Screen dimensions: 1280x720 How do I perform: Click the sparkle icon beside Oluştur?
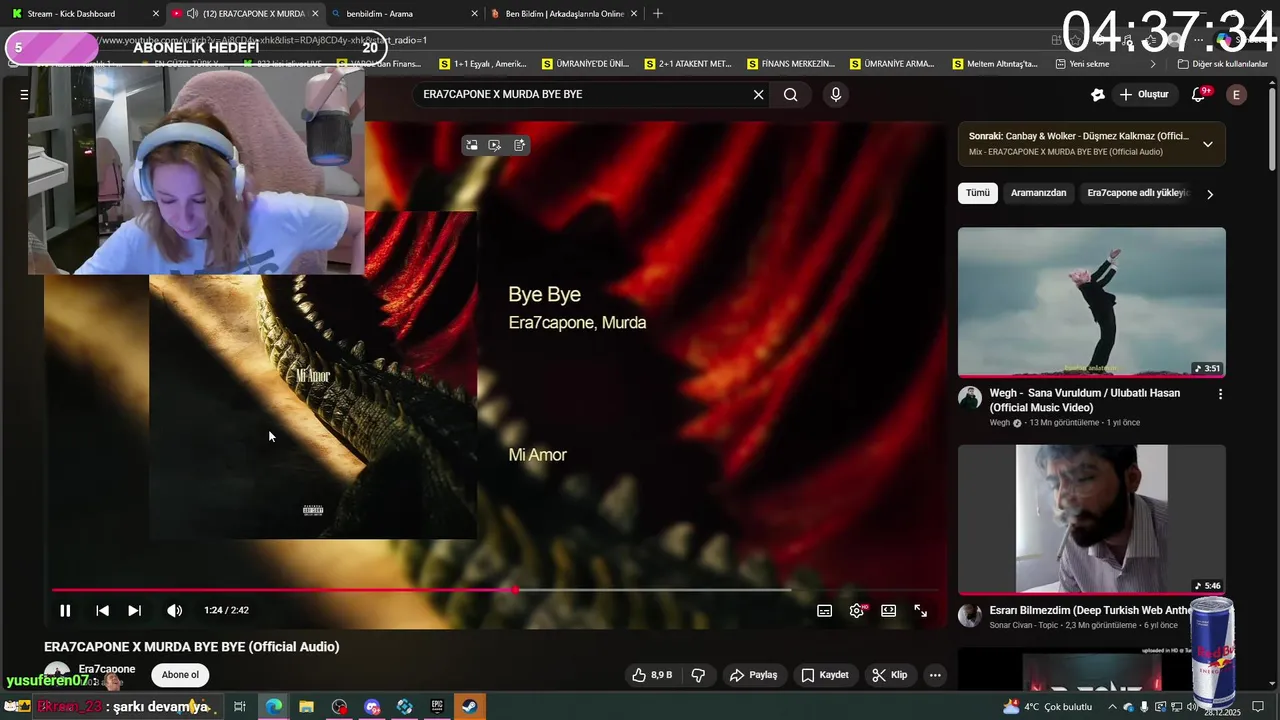[1097, 95]
